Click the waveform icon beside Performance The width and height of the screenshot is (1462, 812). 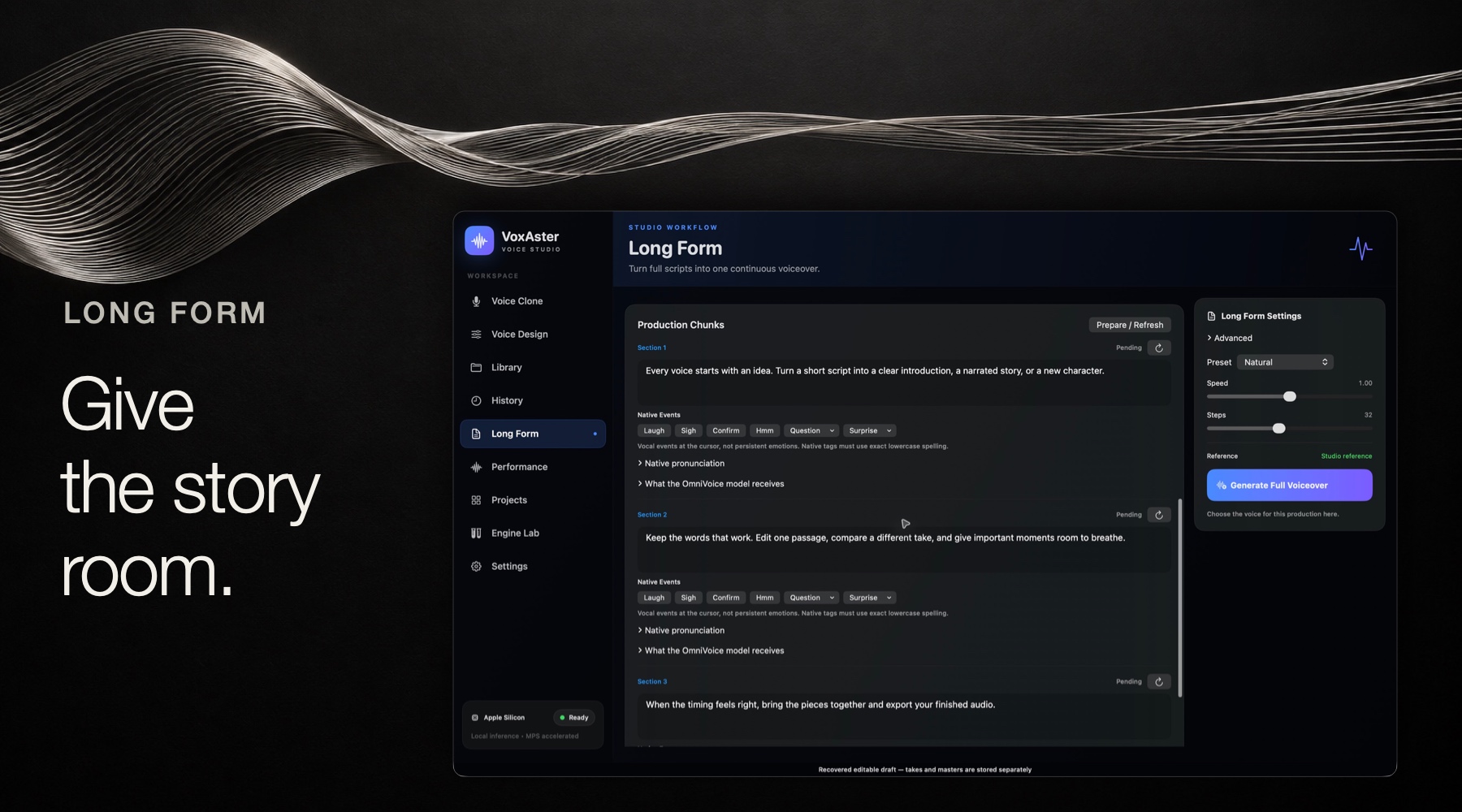(x=476, y=468)
